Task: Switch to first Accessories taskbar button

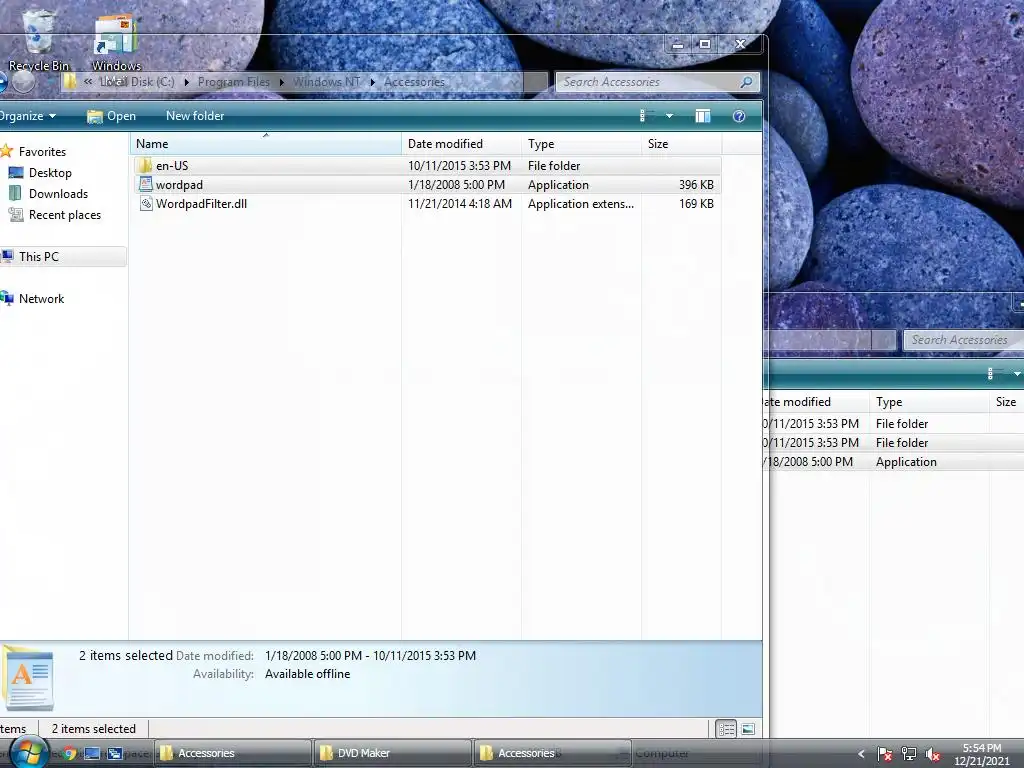Action: point(233,753)
